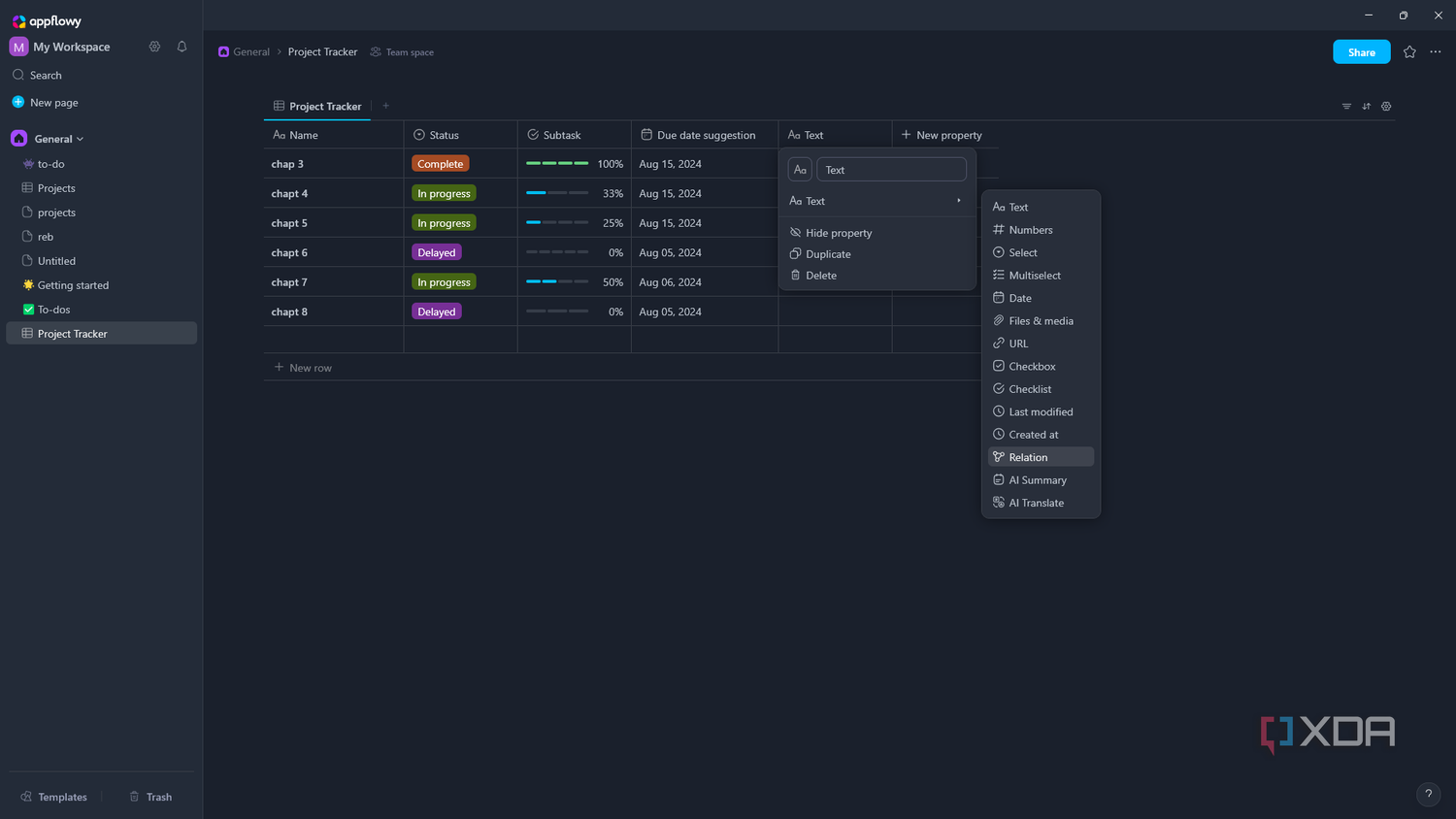Click the Status column select icon
Image resolution: width=1456 pixels, height=819 pixels.
[419, 135]
